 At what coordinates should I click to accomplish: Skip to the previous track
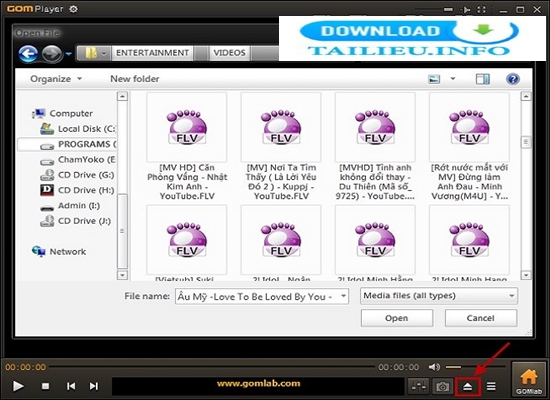(71, 386)
